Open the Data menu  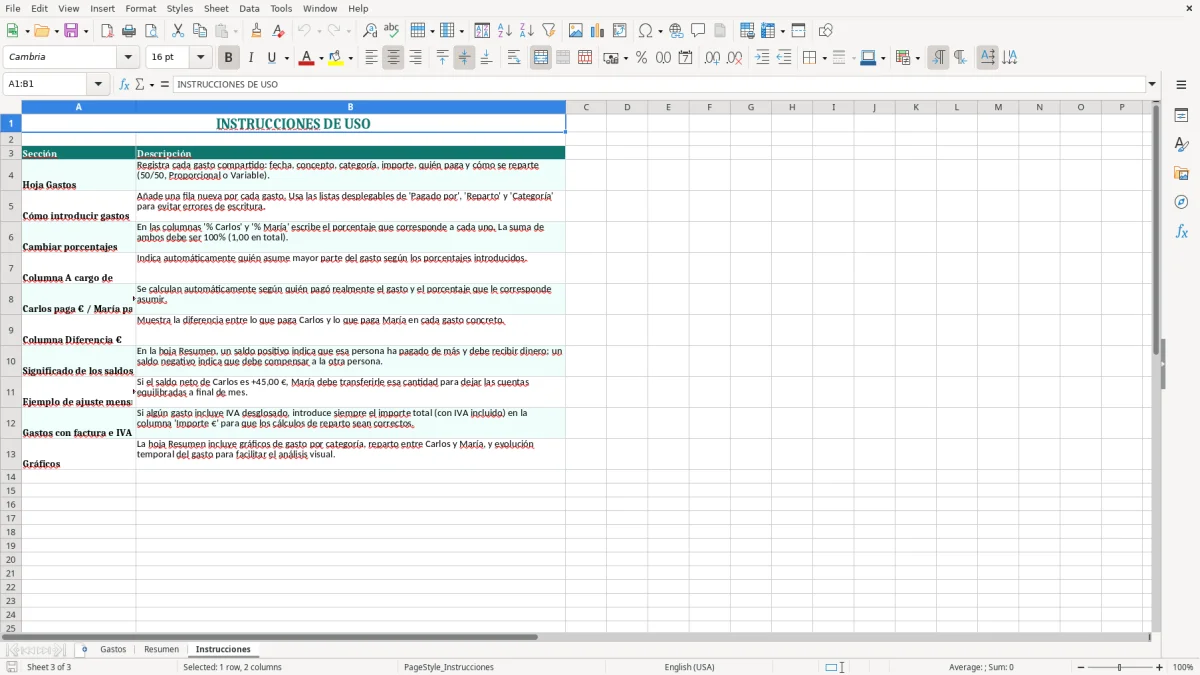click(x=250, y=8)
